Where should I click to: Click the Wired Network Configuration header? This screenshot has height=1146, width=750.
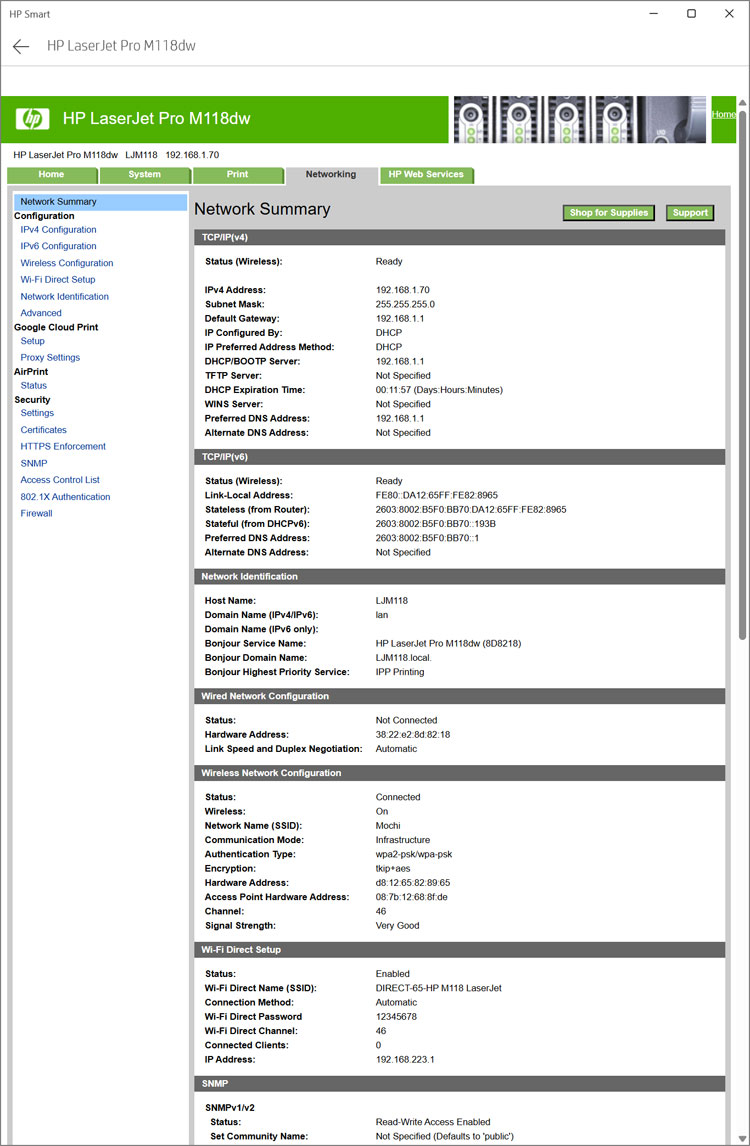(x=460, y=697)
